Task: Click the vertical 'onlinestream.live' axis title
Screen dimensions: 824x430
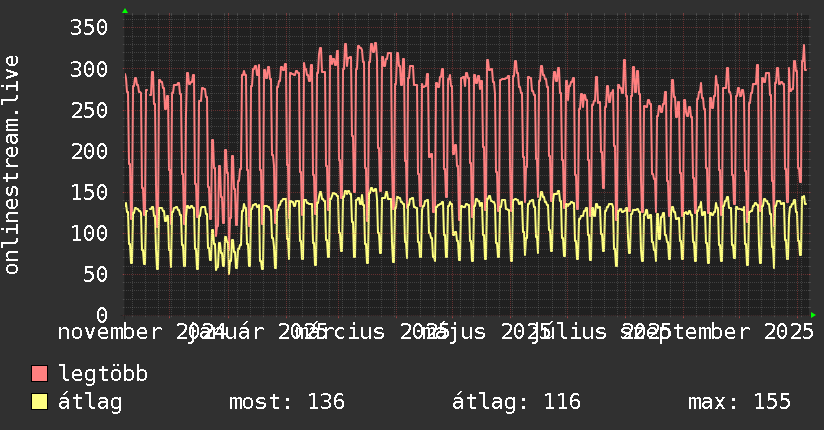Action: [x=11, y=165]
